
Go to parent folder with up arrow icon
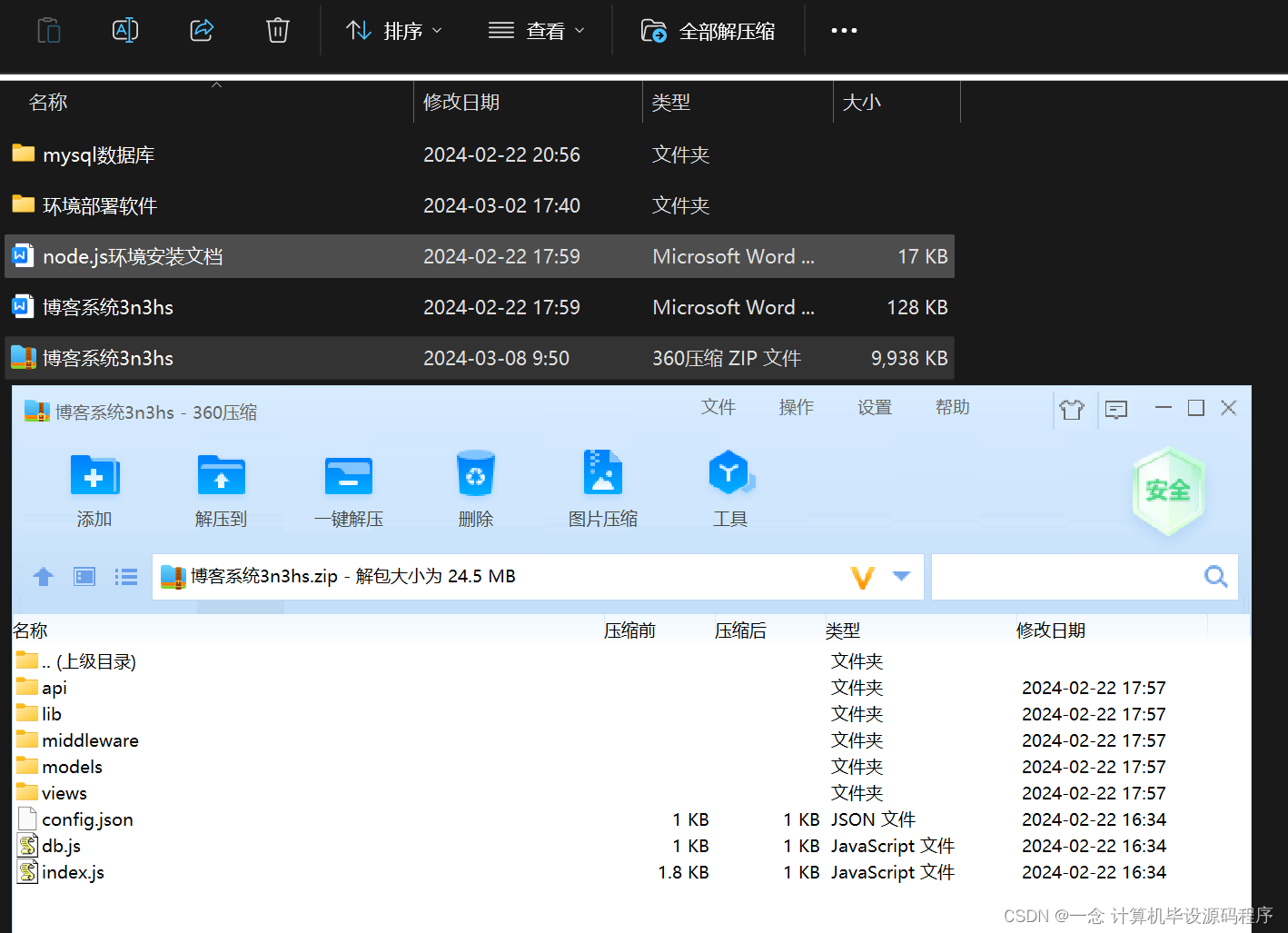click(x=43, y=576)
